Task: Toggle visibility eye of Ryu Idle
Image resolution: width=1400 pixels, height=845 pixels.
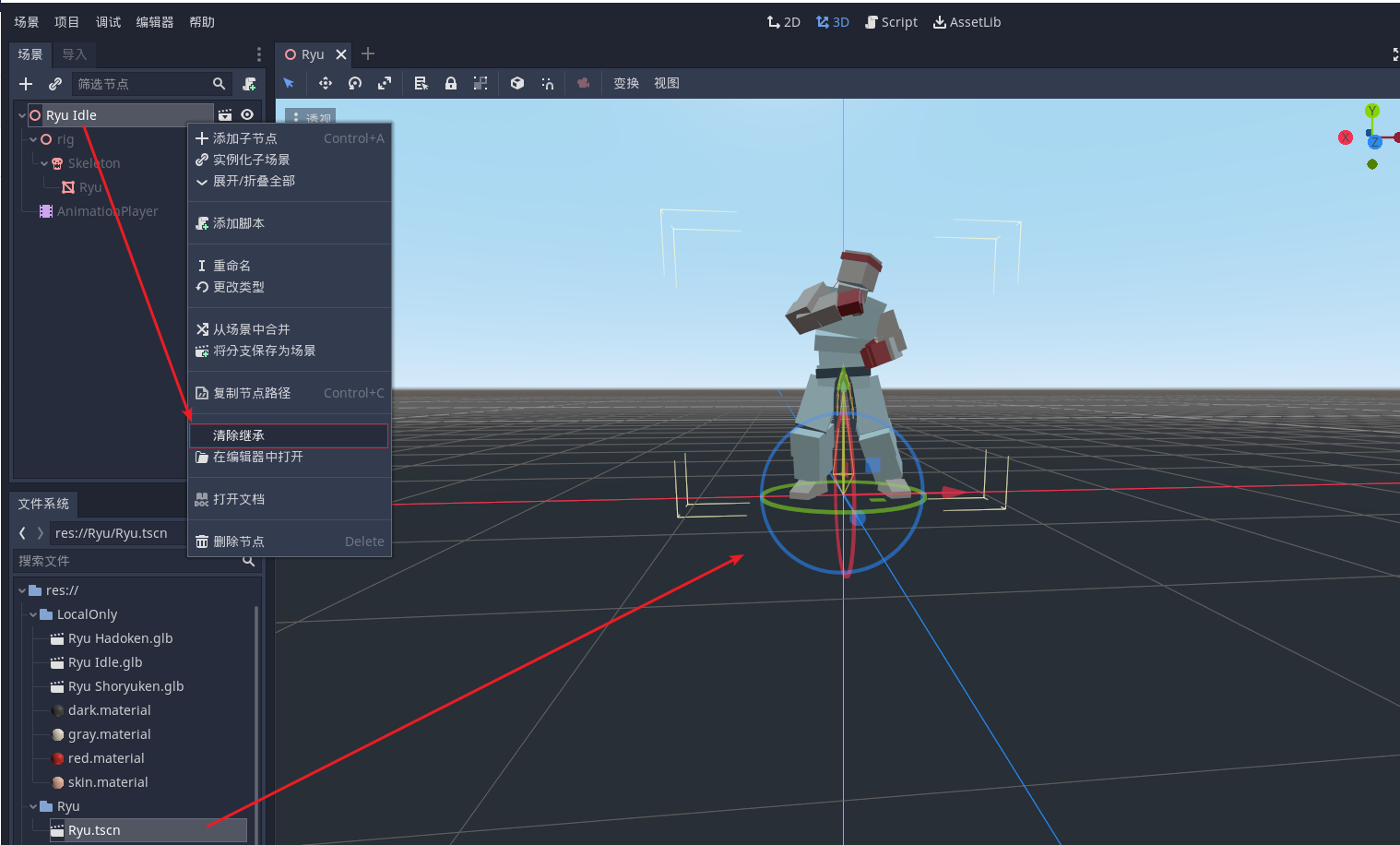Action: point(247,115)
